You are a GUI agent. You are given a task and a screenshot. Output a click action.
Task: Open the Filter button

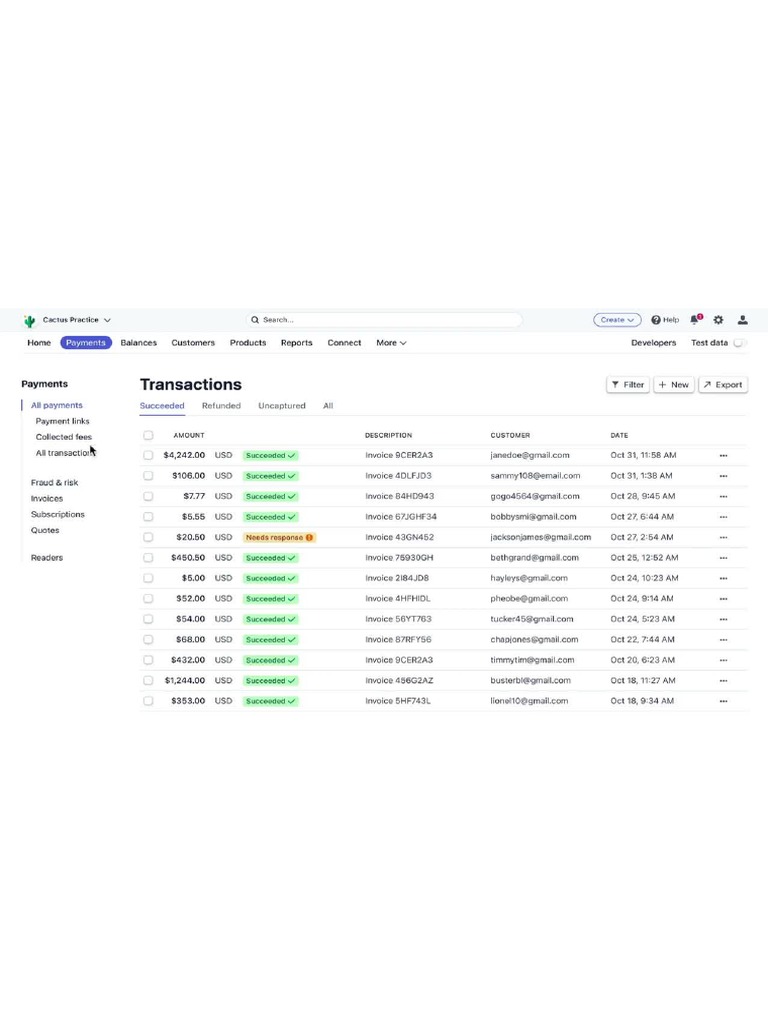click(628, 385)
